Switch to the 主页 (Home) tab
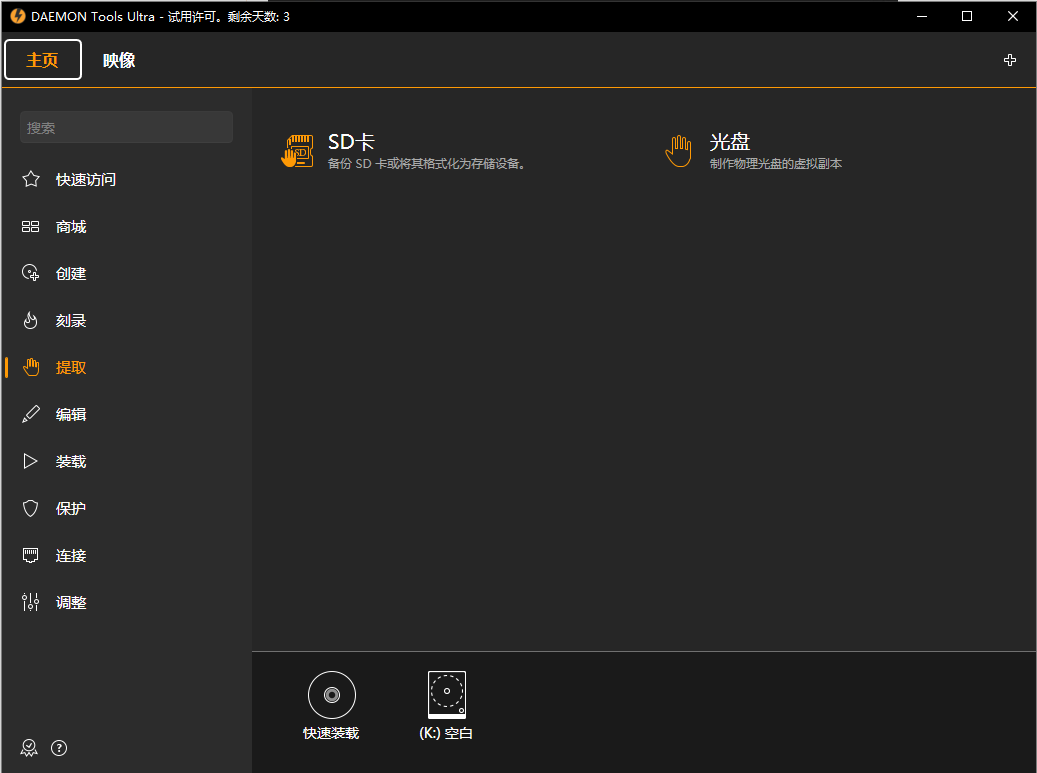1037x773 pixels. 42,59
